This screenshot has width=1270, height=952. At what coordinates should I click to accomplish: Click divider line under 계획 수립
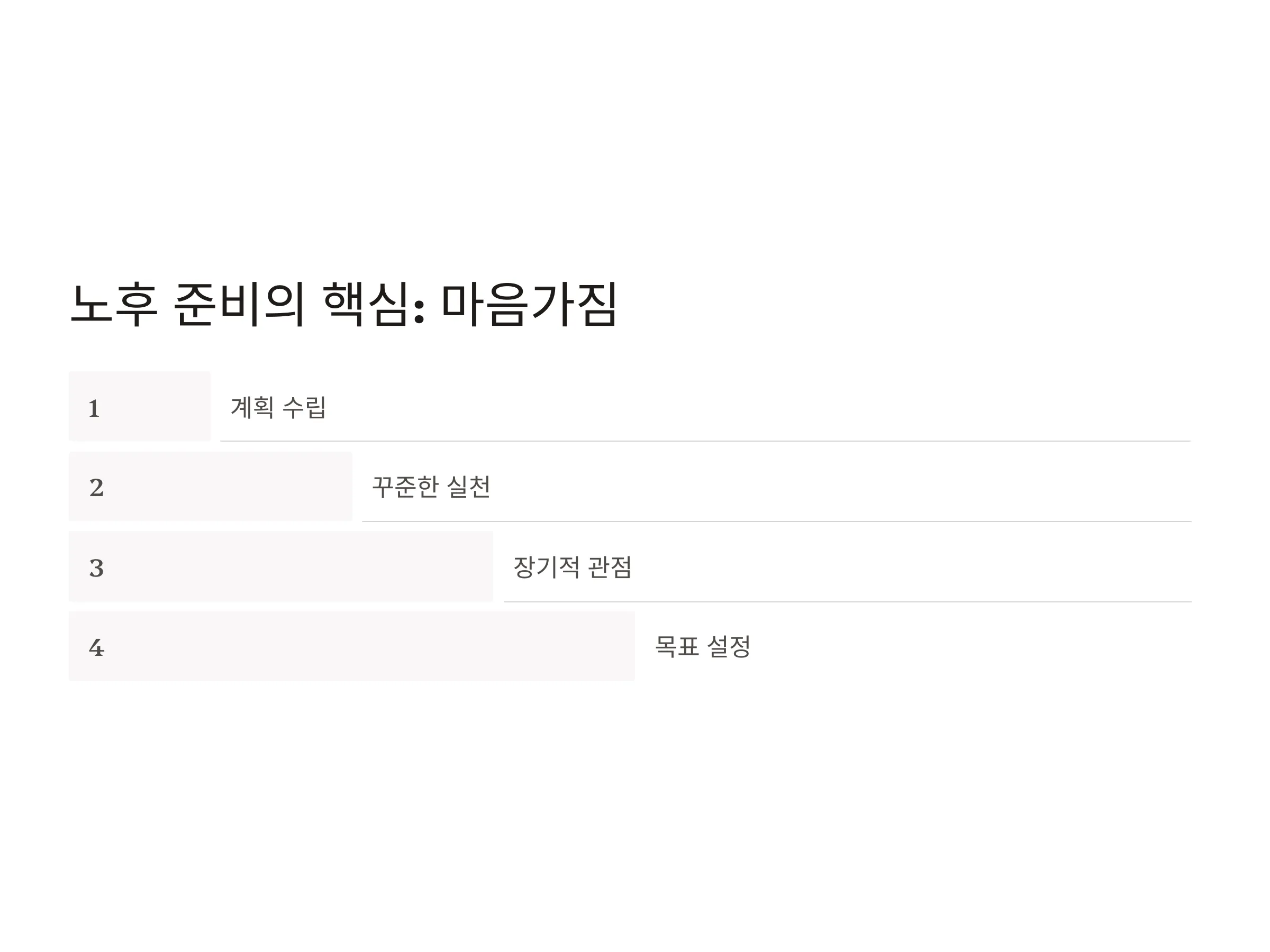[705, 441]
